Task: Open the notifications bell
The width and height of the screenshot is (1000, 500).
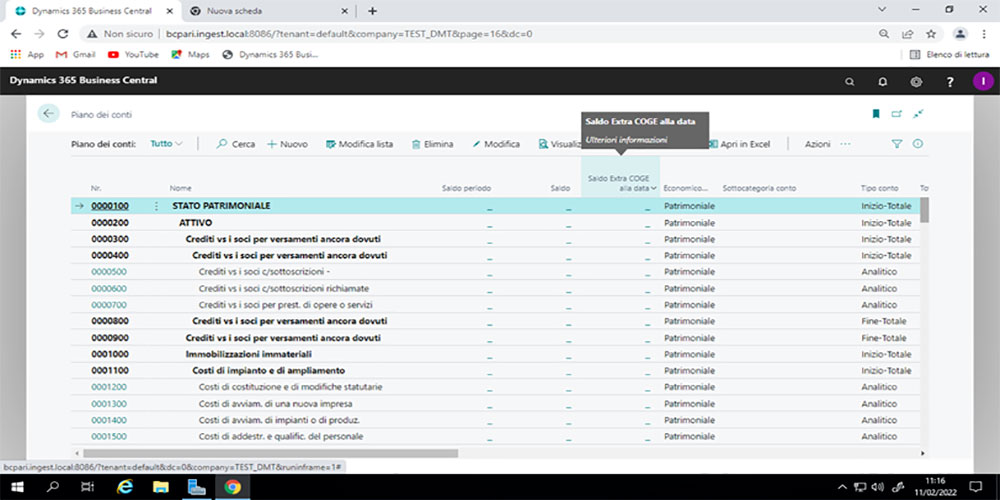Action: click(883, 82)
